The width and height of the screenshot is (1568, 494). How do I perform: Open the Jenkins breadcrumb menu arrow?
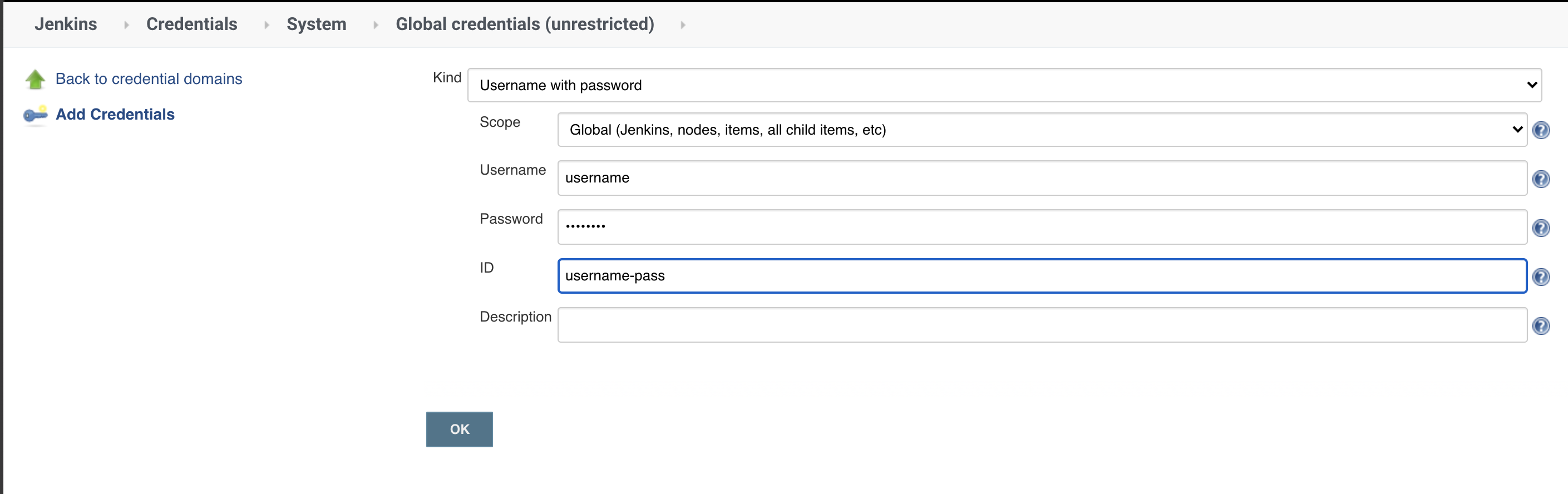click(126, 25)
